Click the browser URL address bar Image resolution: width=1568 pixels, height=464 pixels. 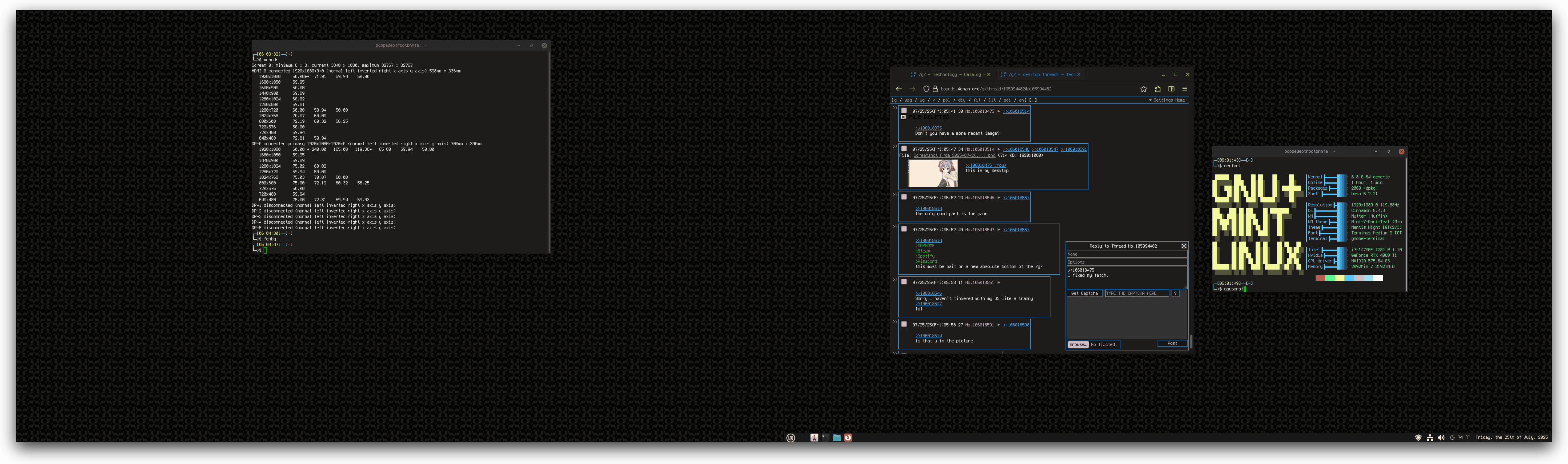[1035, 89]
